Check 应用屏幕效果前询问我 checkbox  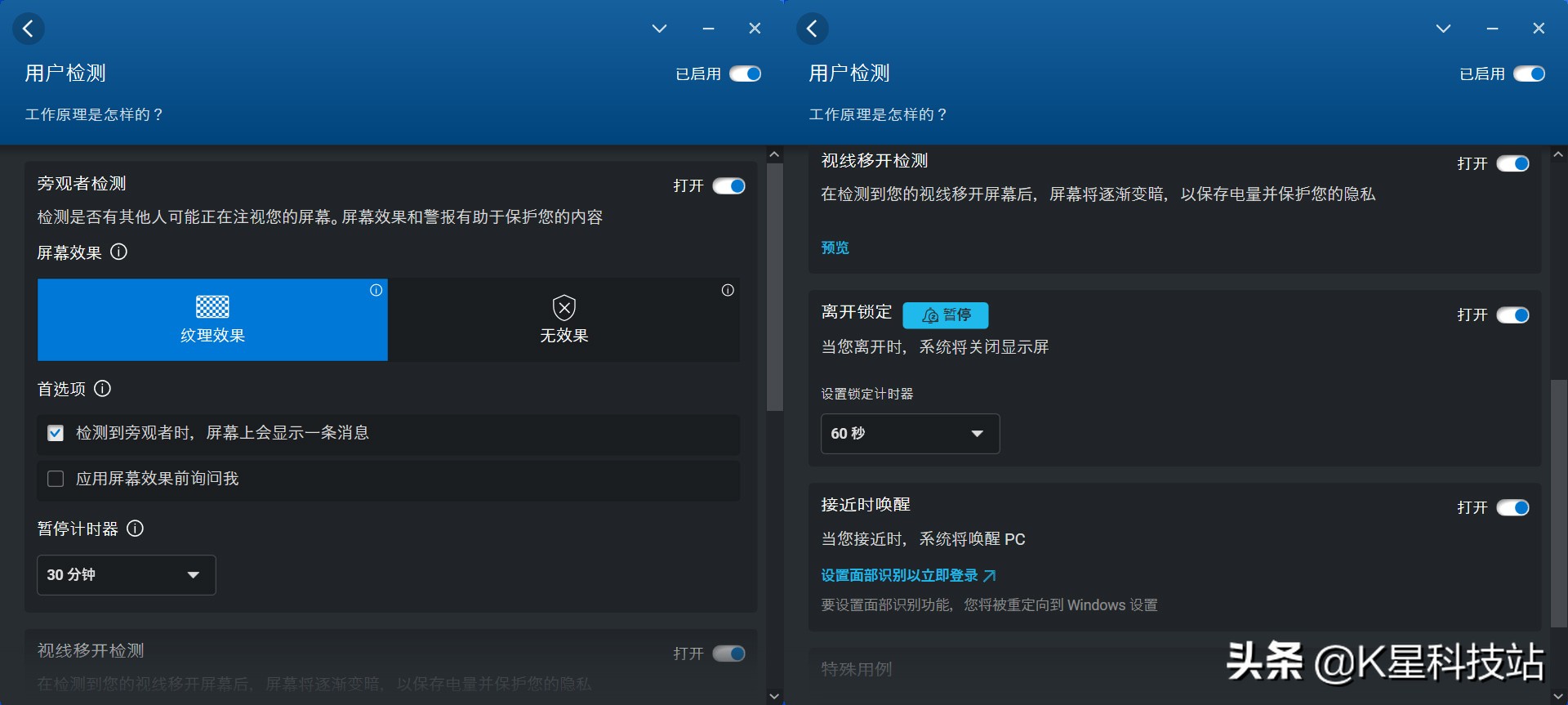tap(56, 479)
